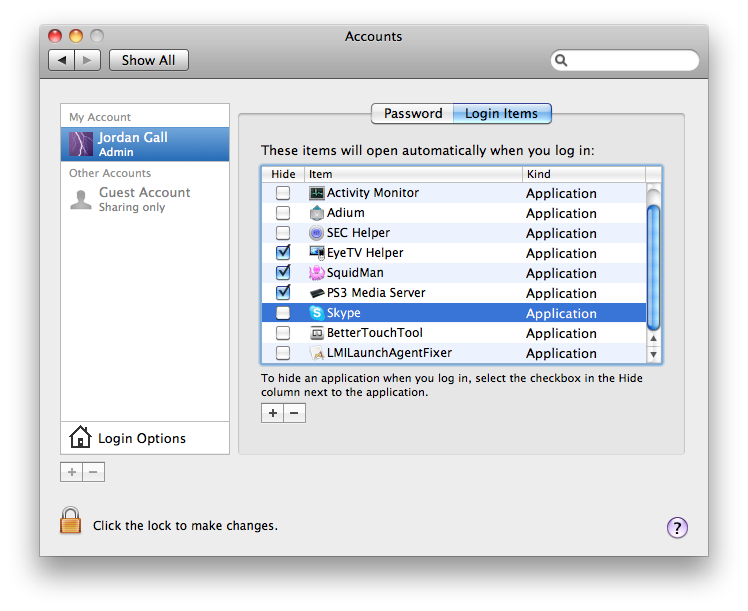748x611 pixels.
Task: Click the LMILaunchAgentFixer icon
Action: pyautogui.click(x=317, y=353)
